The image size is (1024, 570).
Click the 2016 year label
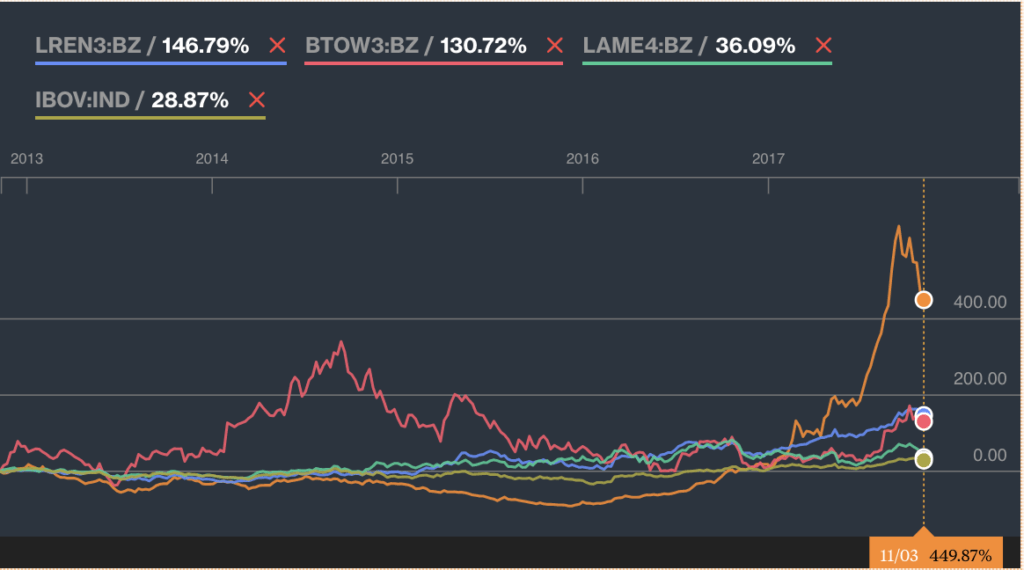pos(582,158)
